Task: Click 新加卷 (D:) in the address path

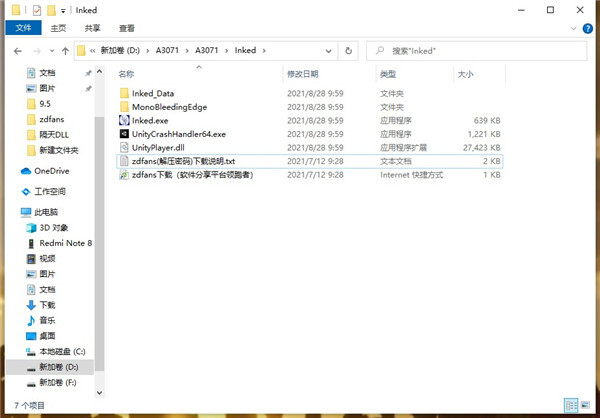Action: pos(120,51)
